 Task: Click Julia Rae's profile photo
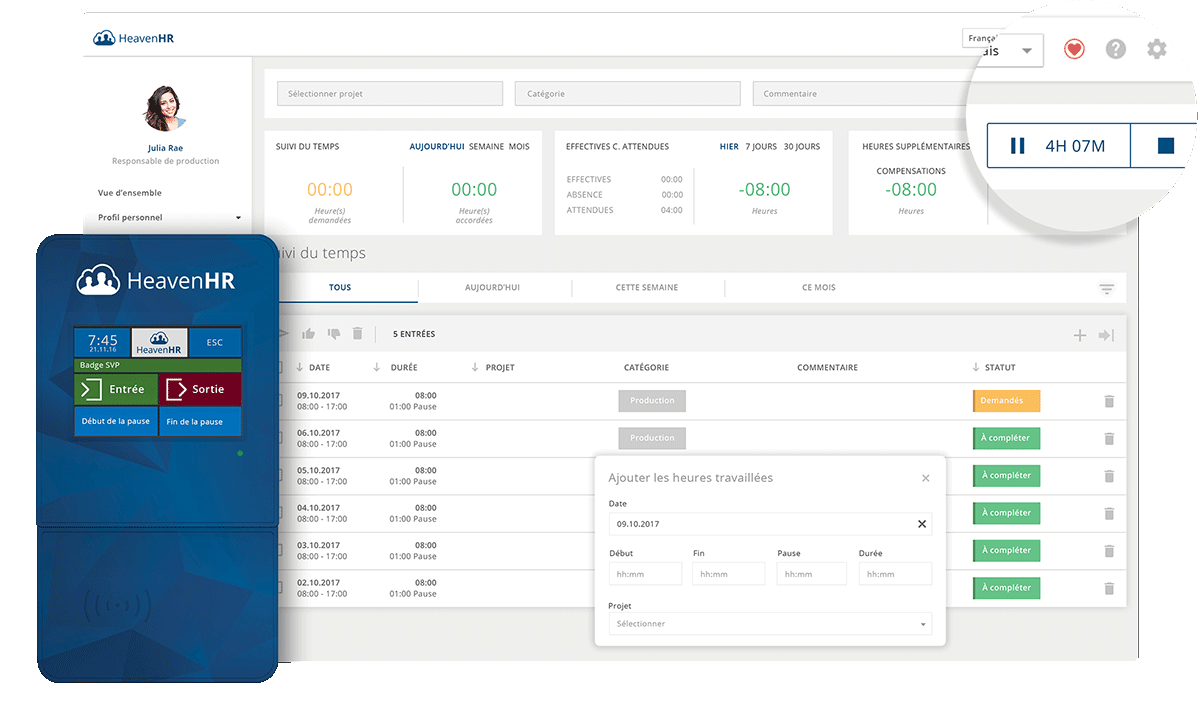click(166, 108)
